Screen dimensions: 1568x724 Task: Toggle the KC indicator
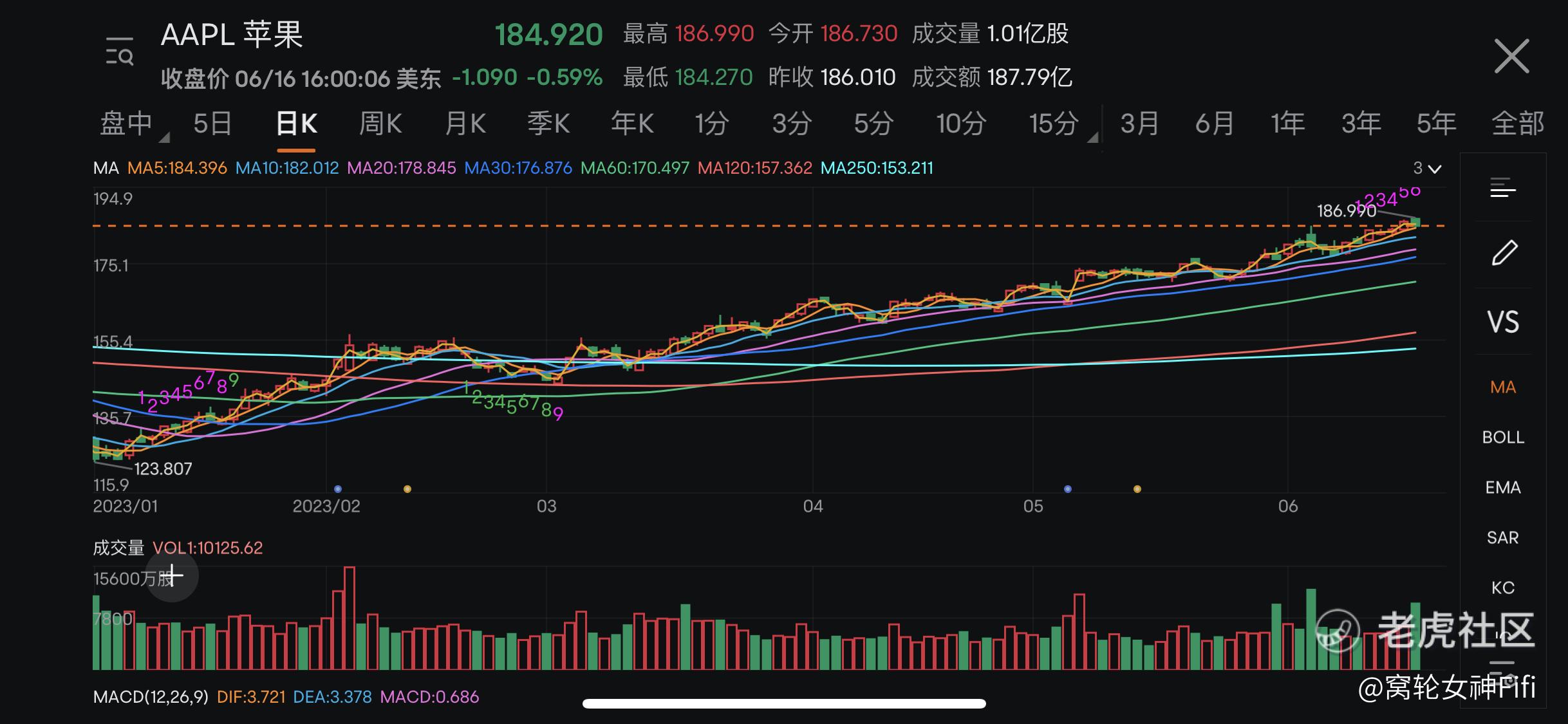(x=1503, y=588)
